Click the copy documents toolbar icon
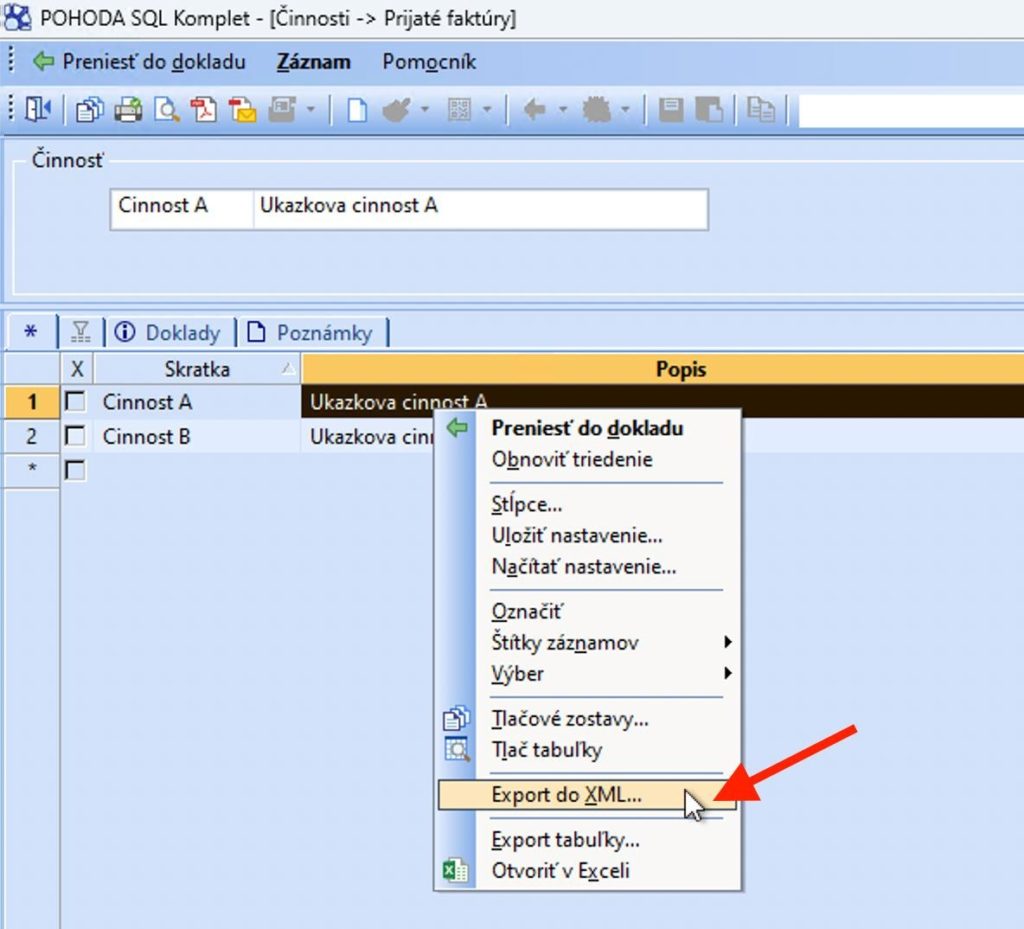Image resolution: width=1024 pixels, height=929 pixels. pos(761,110)
